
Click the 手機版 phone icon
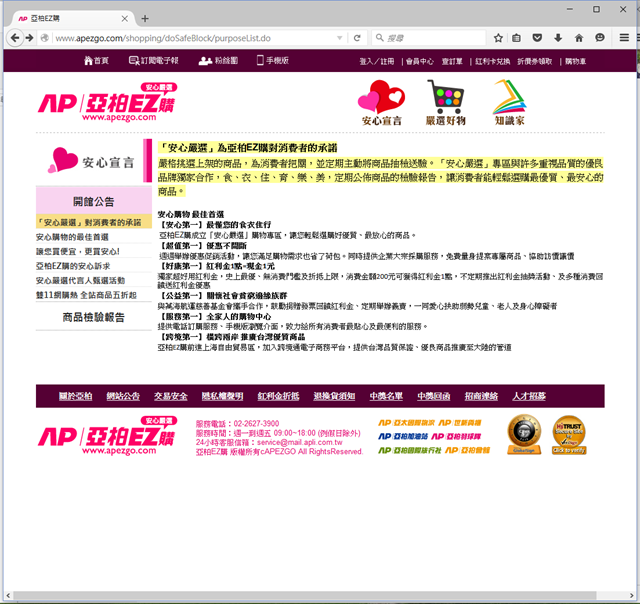(x=260, y=60)
